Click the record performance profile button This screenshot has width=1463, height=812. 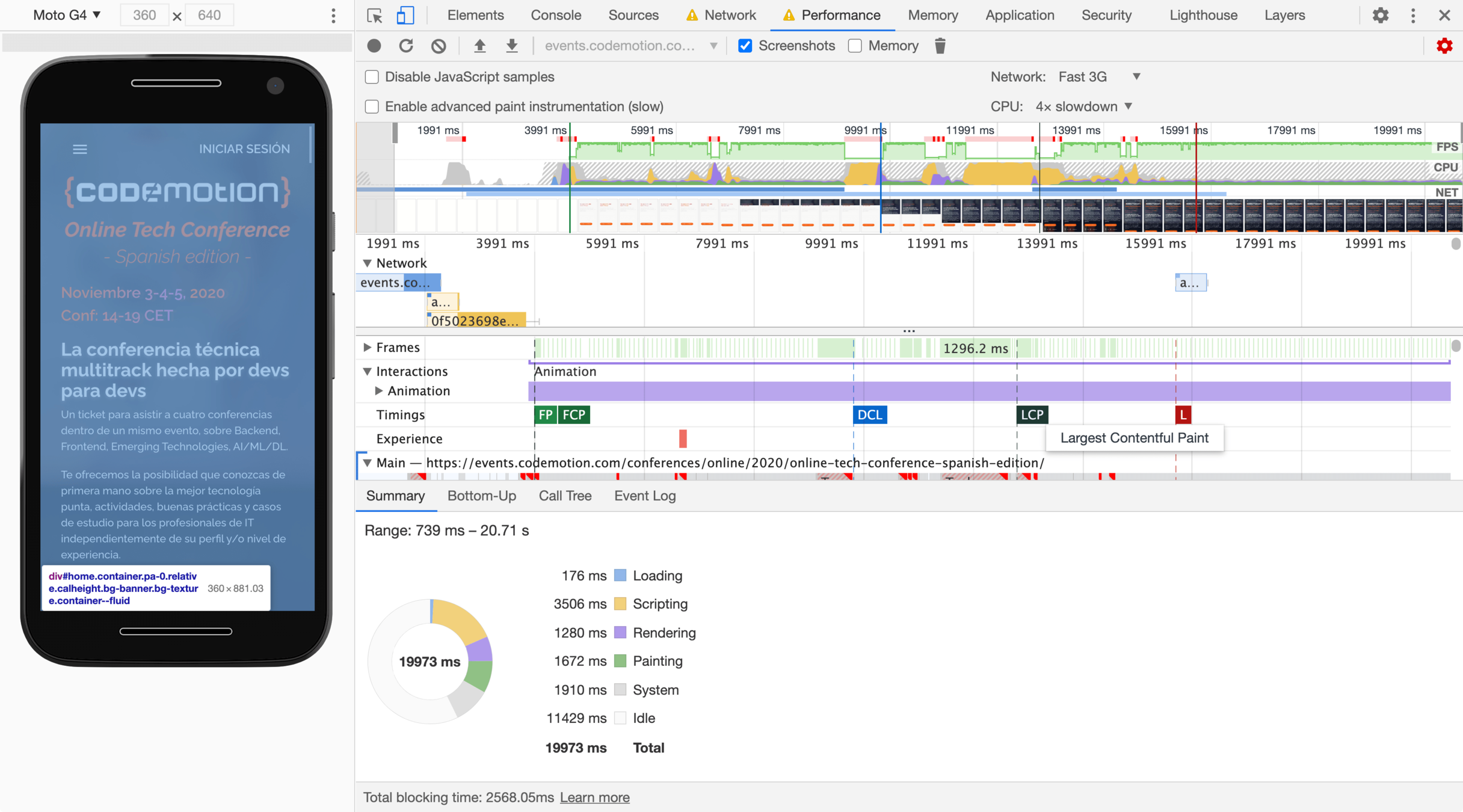coord(374,46)
